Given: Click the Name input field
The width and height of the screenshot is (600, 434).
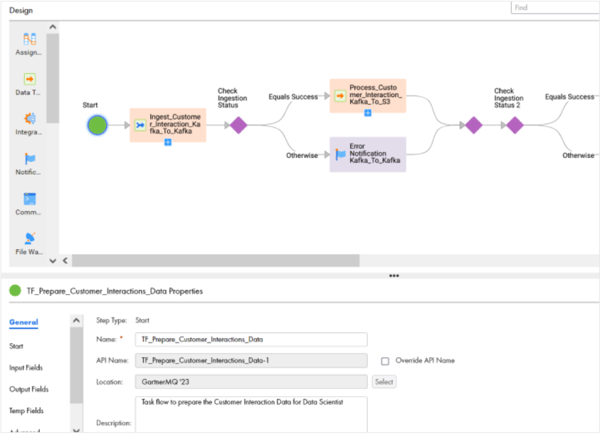Looking at the screenshot, I should click(x=251, y=339).
